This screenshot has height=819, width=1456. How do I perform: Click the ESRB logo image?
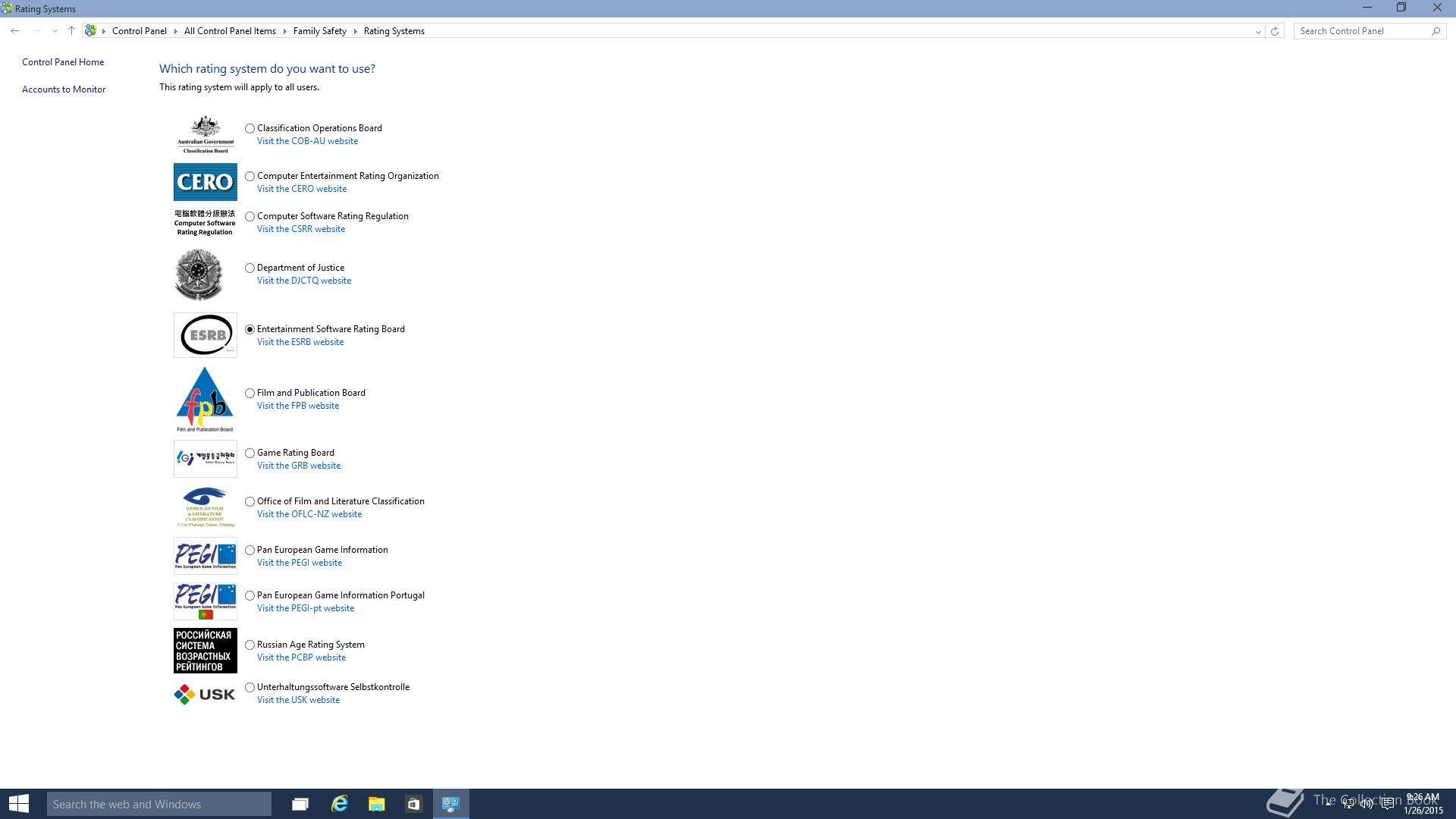pos(205,335)
